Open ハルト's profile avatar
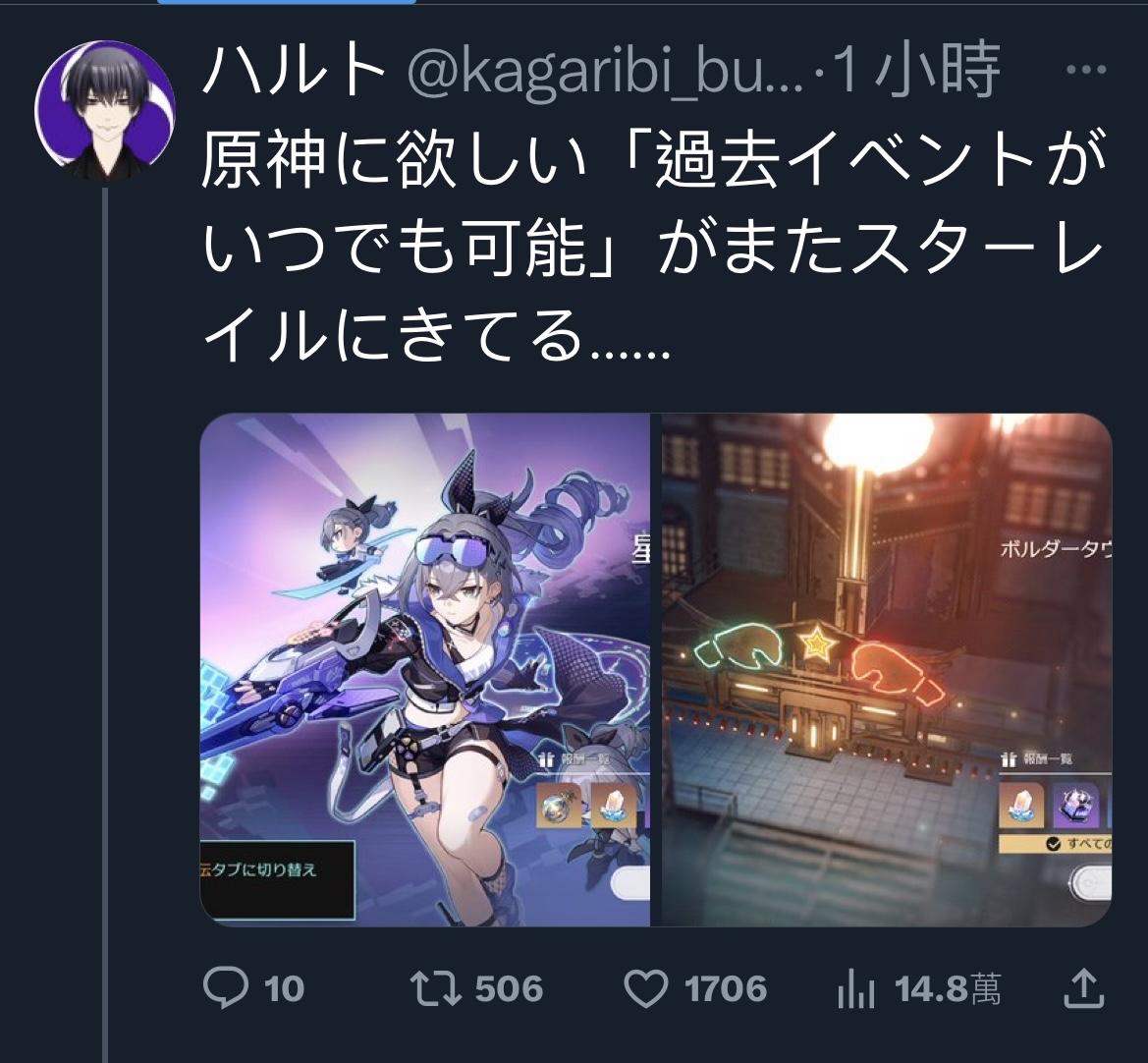The height and width of the screenshot is (1063, 1148). [105, 110]
